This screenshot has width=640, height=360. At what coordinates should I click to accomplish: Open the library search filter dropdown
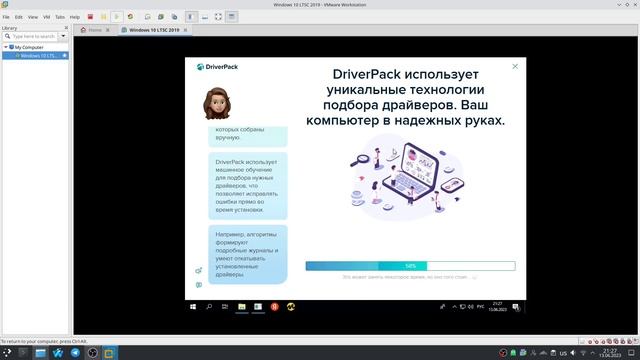pyautogui.click(x=63, y=36)
